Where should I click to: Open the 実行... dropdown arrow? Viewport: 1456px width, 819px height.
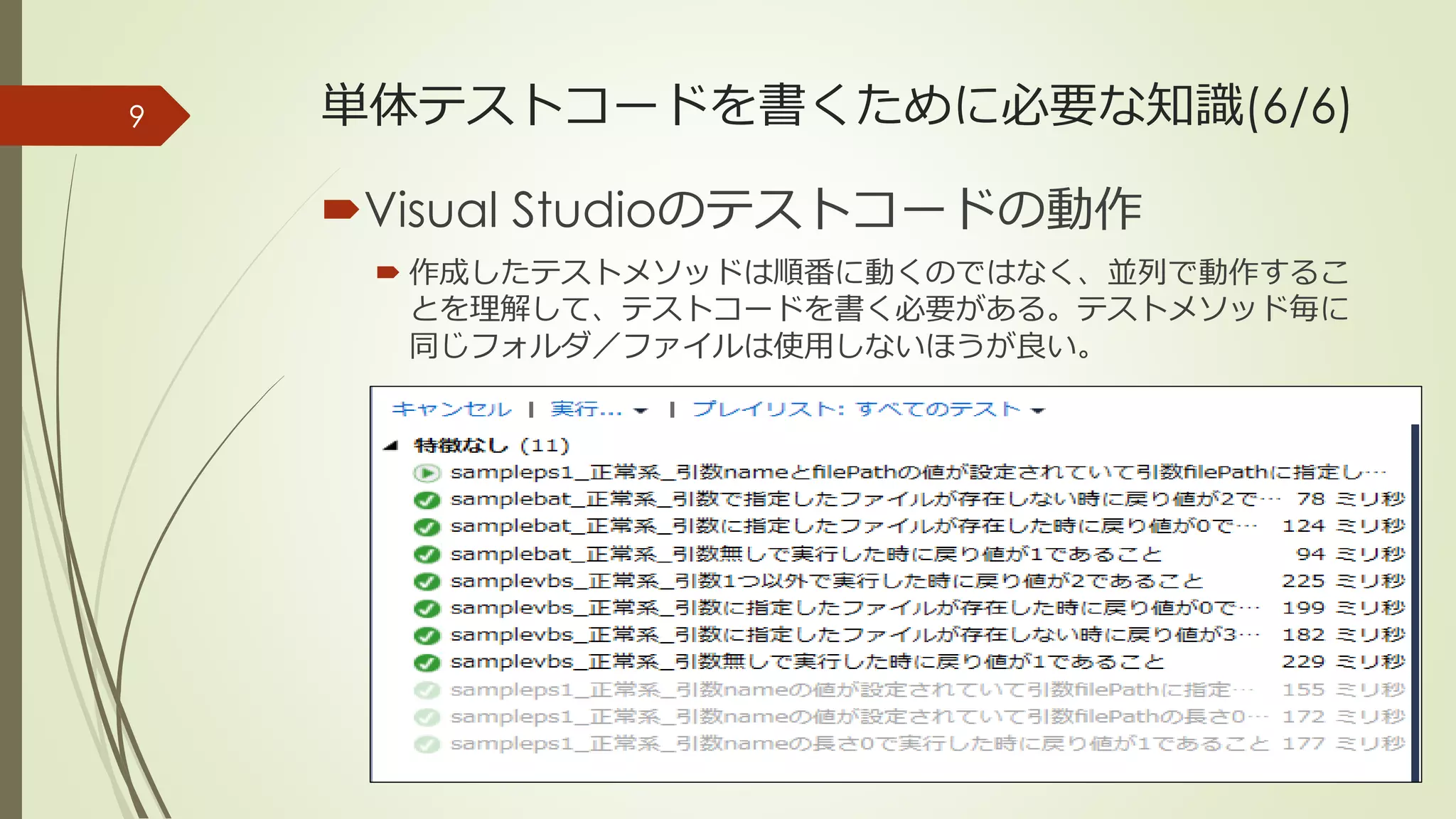point(641,411)
